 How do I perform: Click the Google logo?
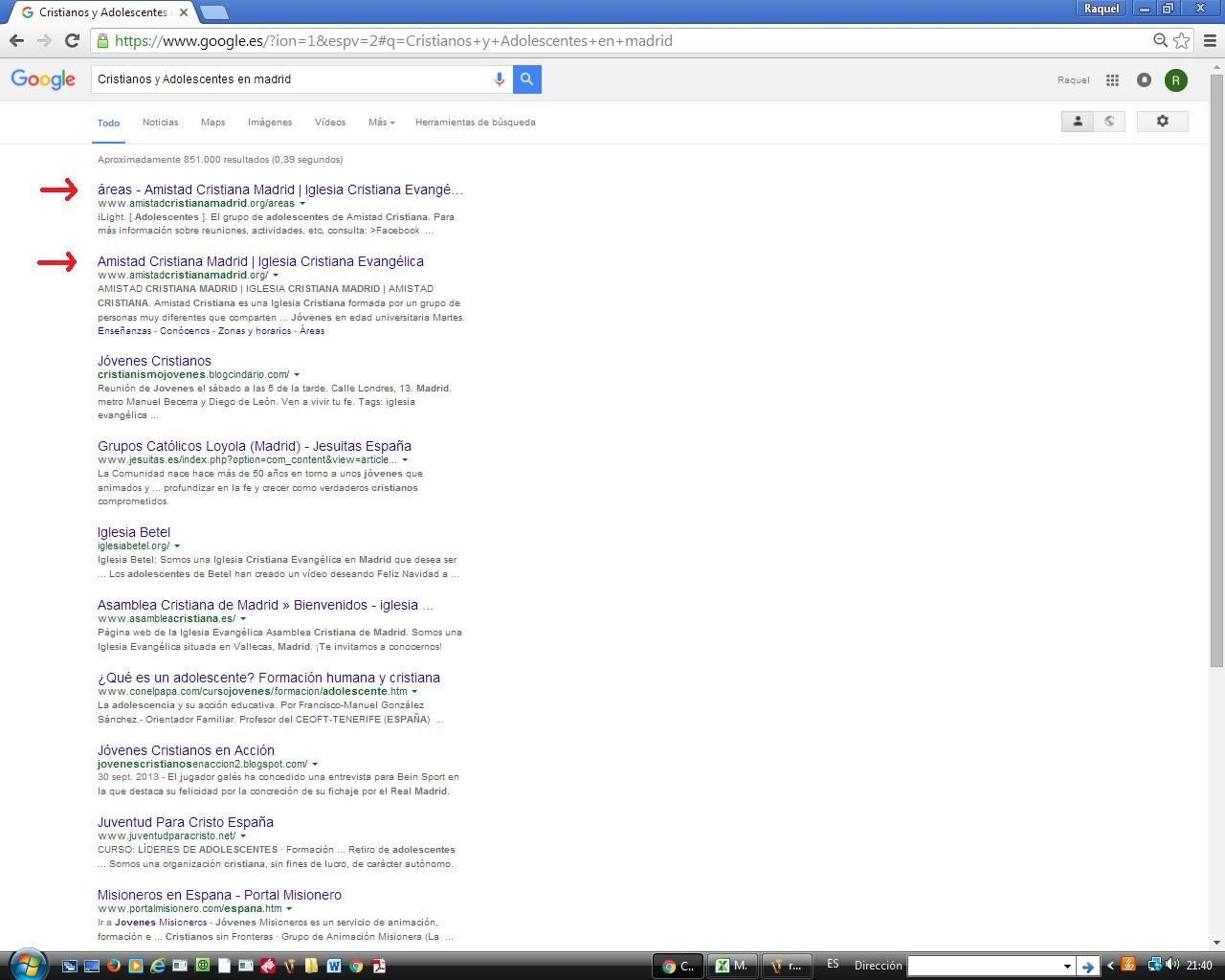point(43,79)
